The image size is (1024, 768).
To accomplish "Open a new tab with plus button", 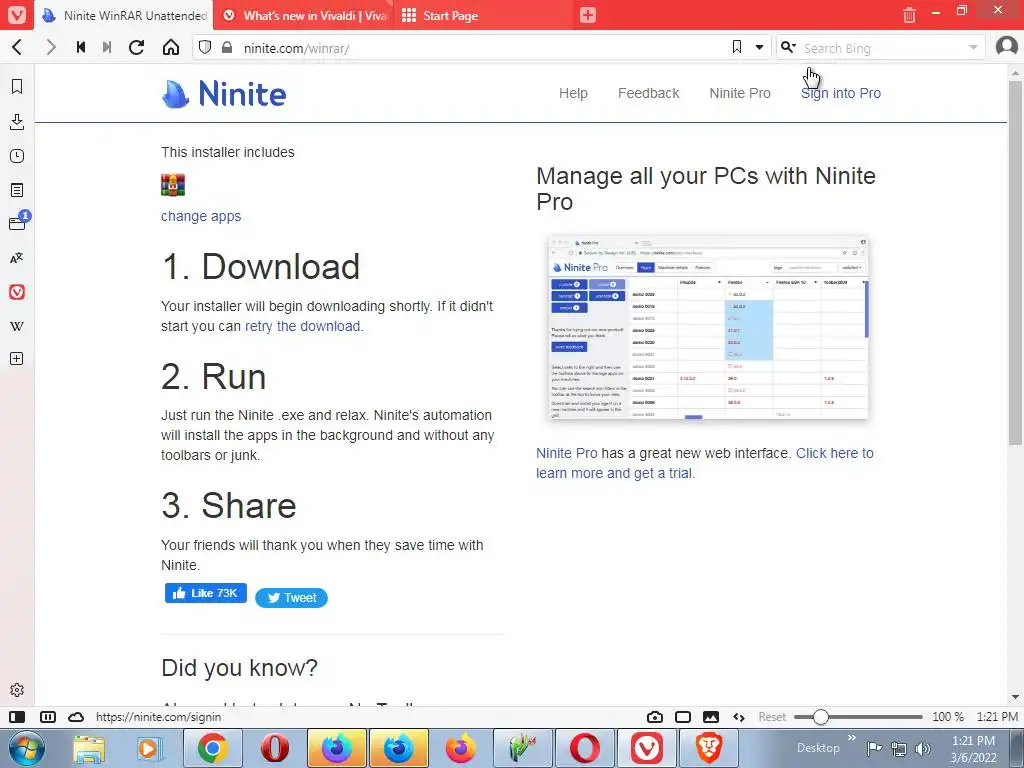I will 588,15.
